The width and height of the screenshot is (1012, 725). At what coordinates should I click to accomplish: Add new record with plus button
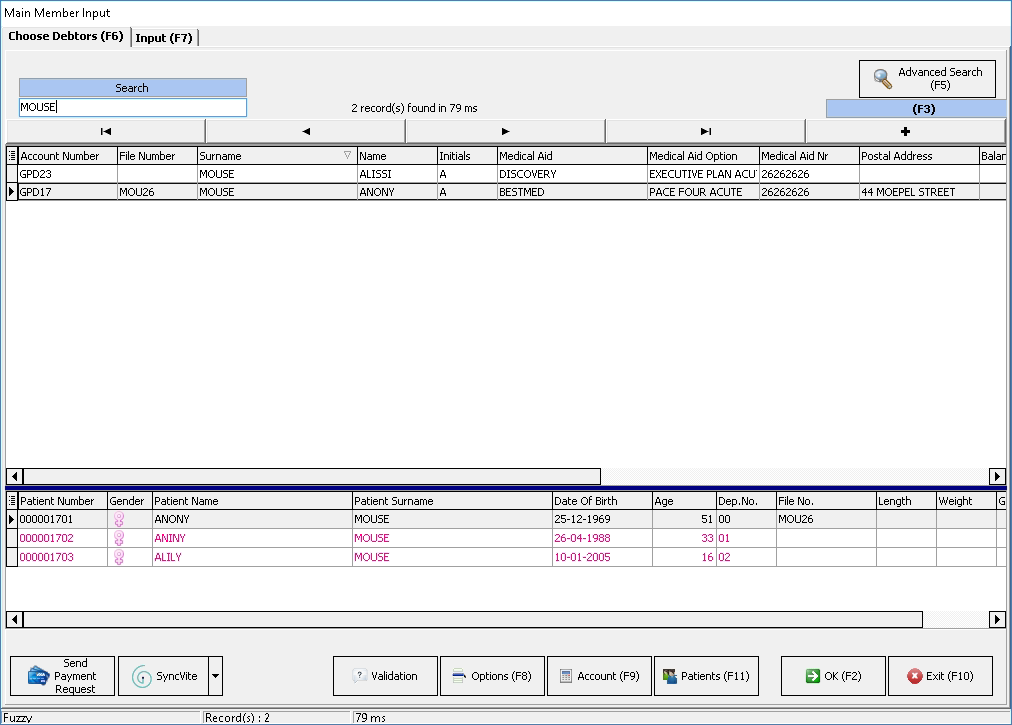click(905, 131)
